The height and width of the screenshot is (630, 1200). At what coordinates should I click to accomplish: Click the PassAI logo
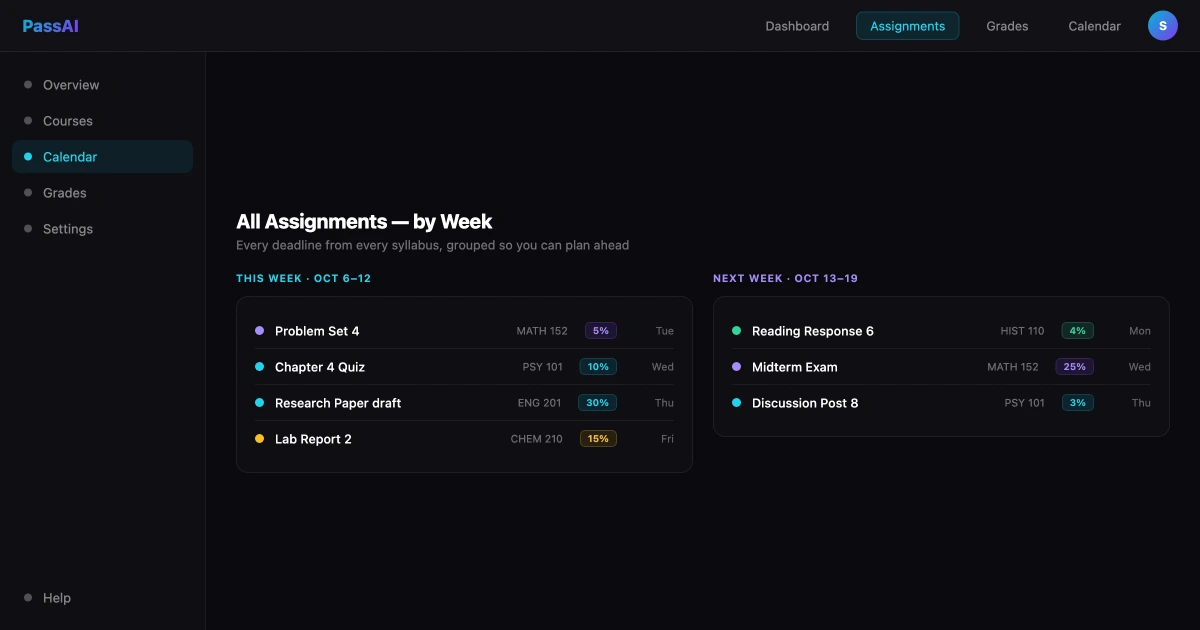(50, 26)
